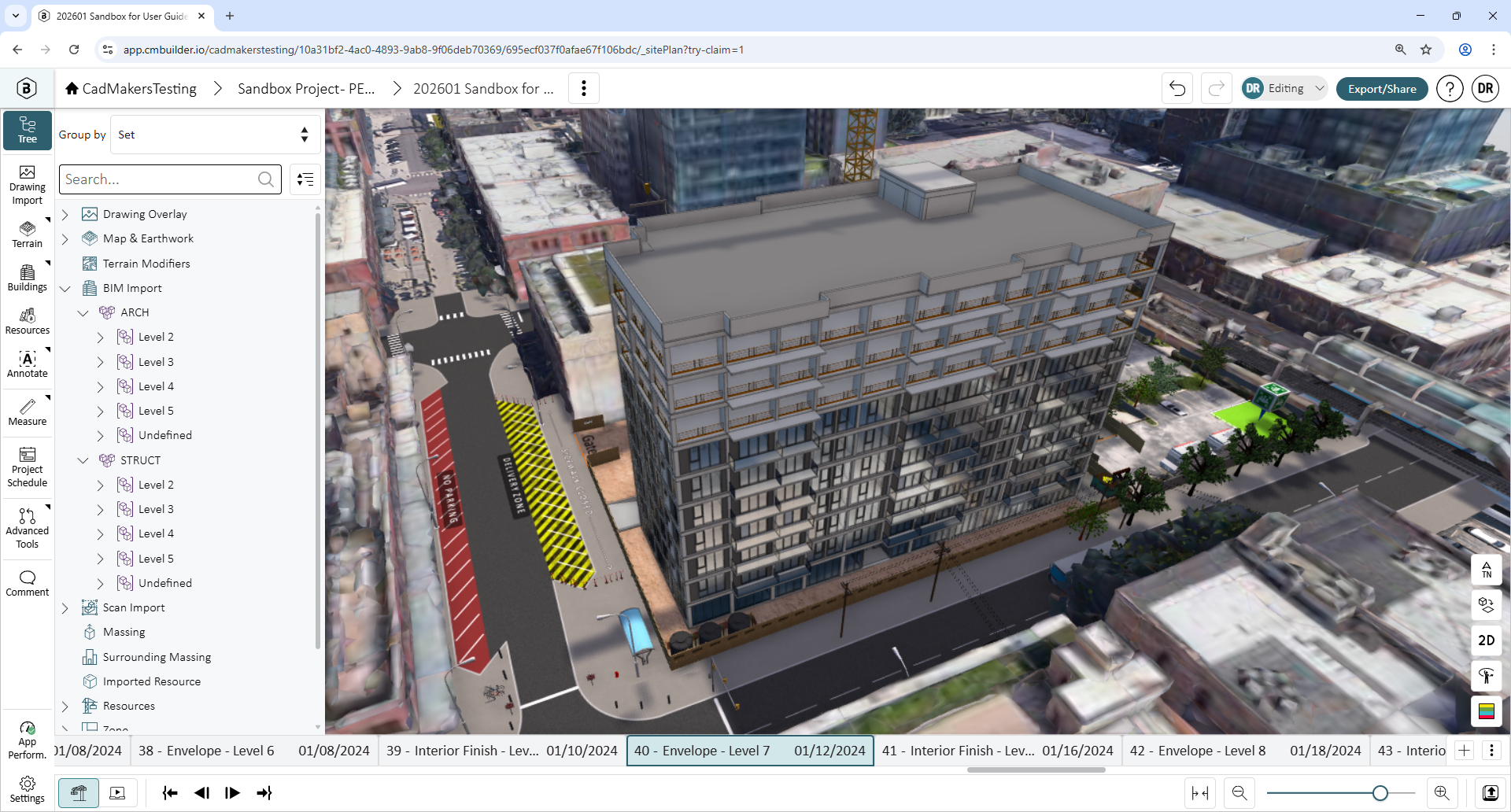Open App Performance panel
Screen dimensions: 1511x812
[x=28, y=740]
